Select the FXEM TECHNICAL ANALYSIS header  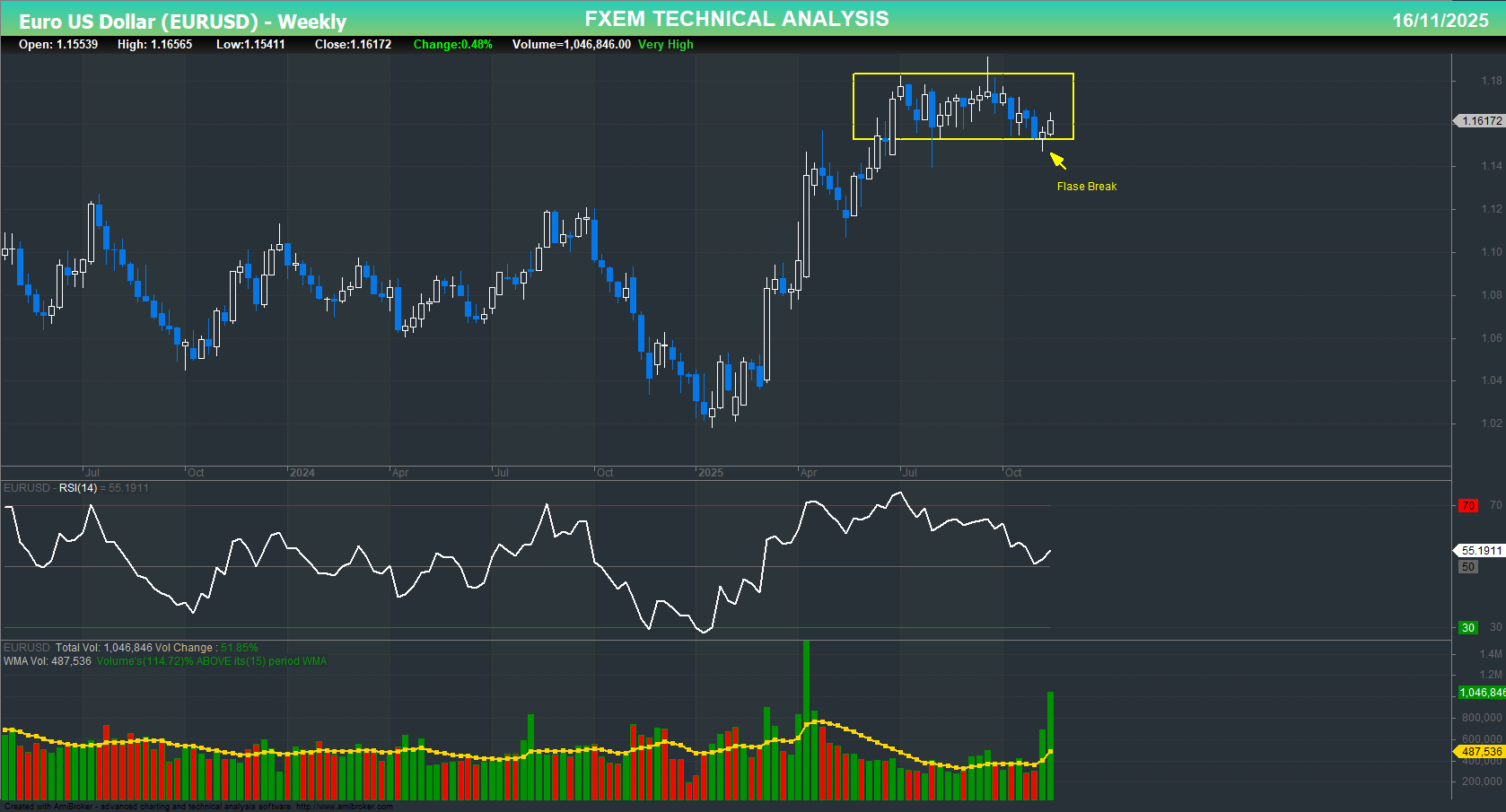click(x=736, y=18)
